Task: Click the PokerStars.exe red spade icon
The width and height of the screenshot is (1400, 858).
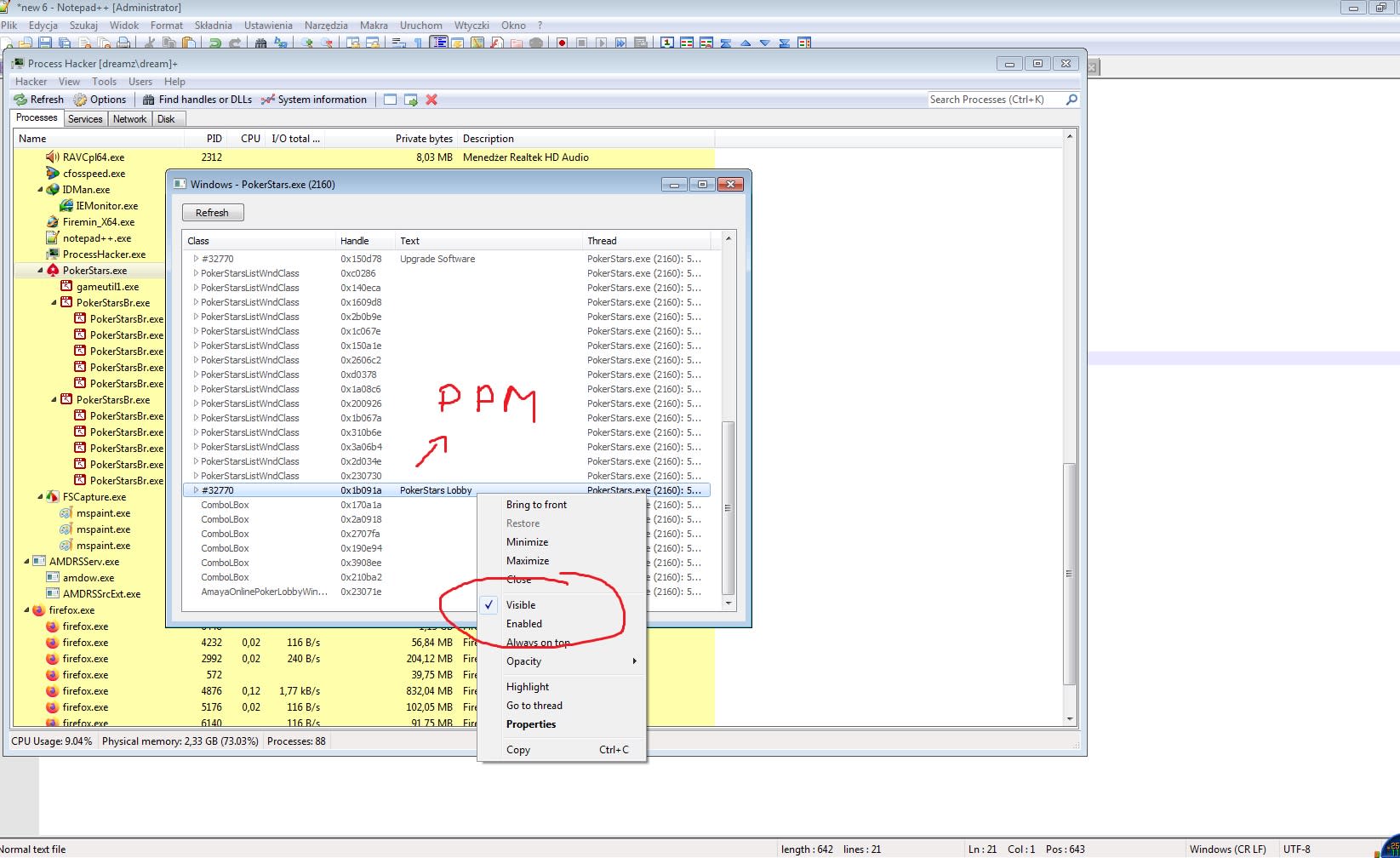Action: coord(53,271)
